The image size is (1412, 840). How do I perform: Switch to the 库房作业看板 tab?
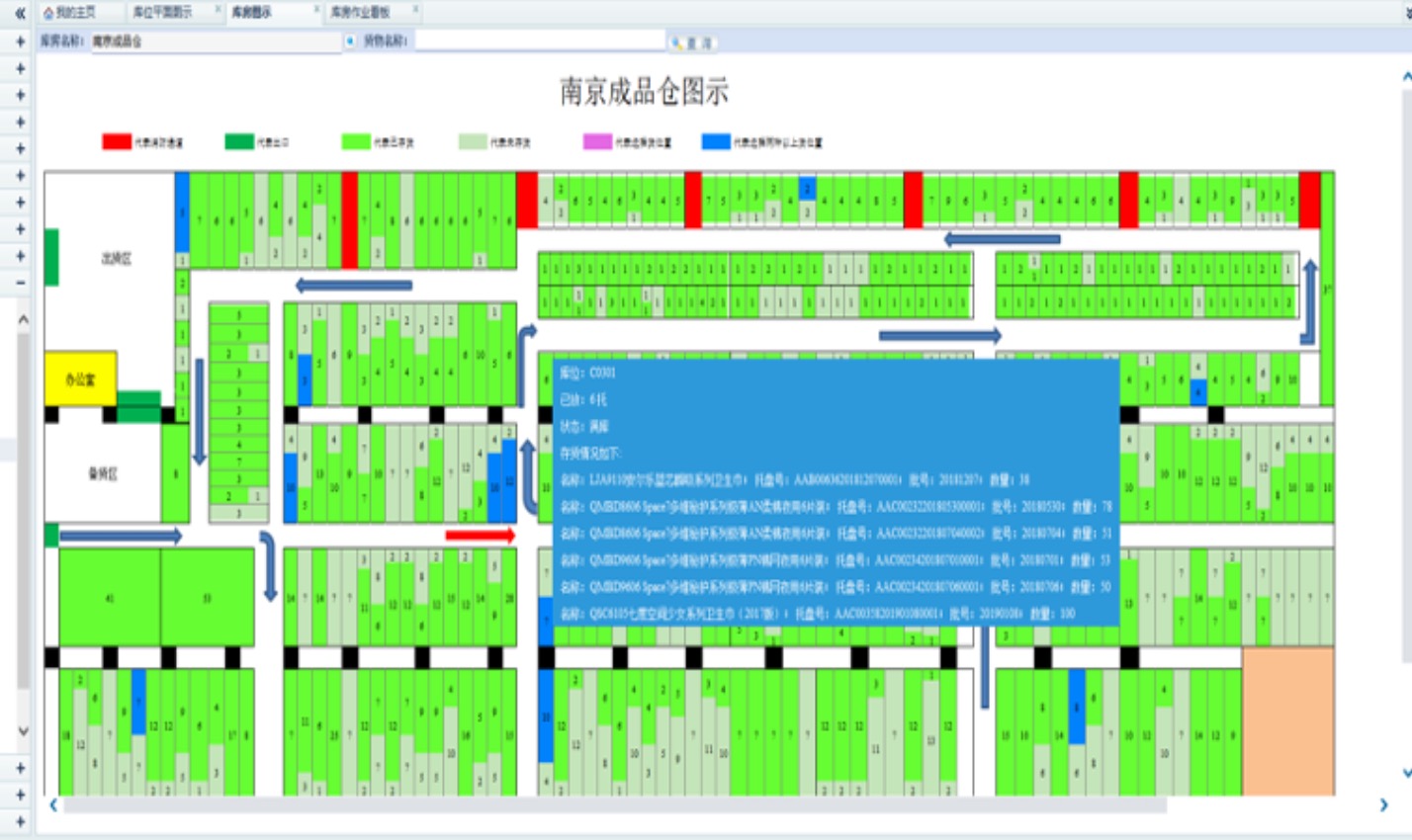click(360, 13)
